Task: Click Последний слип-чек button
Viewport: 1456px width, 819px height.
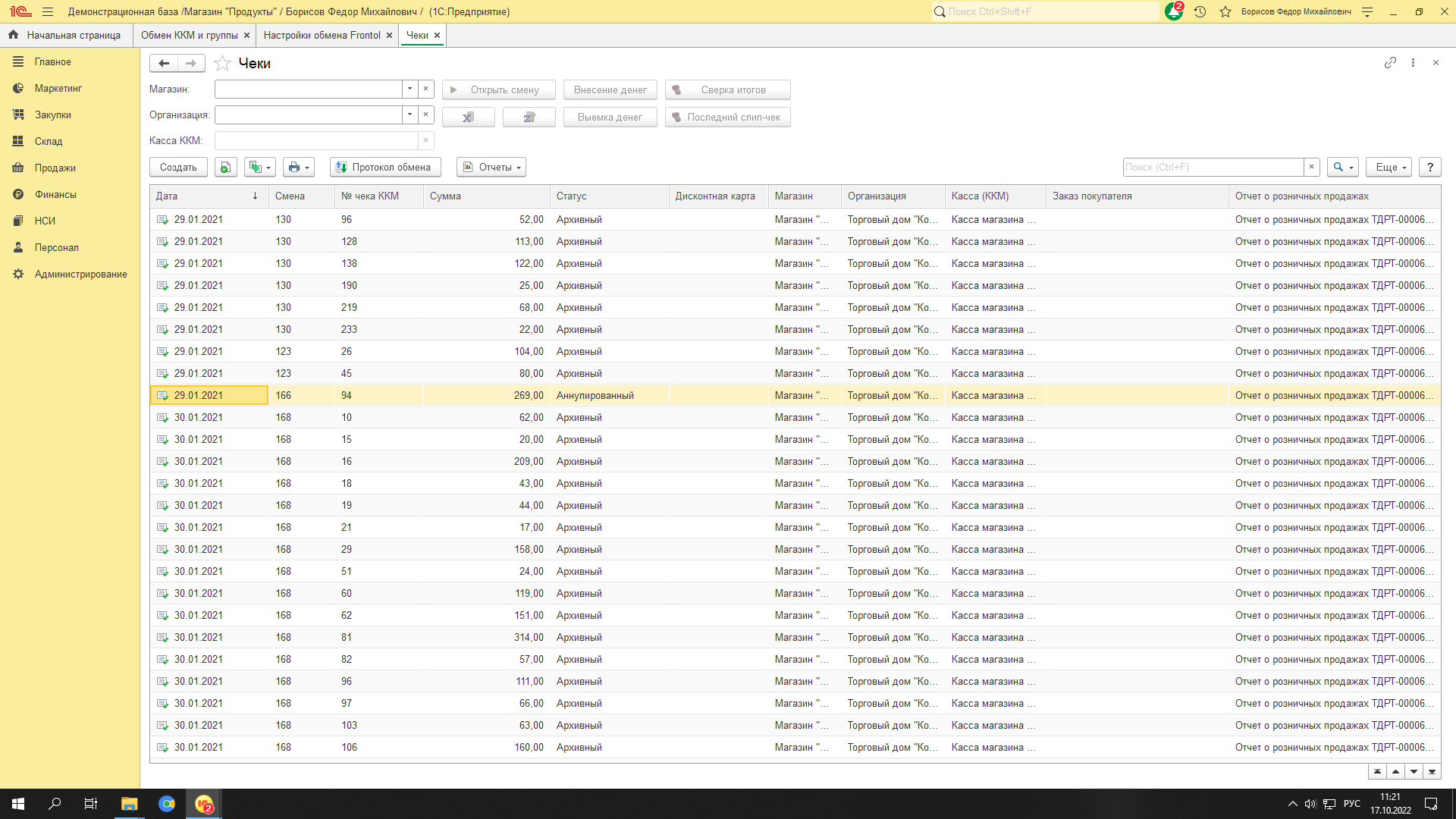Action: [728, 117]
